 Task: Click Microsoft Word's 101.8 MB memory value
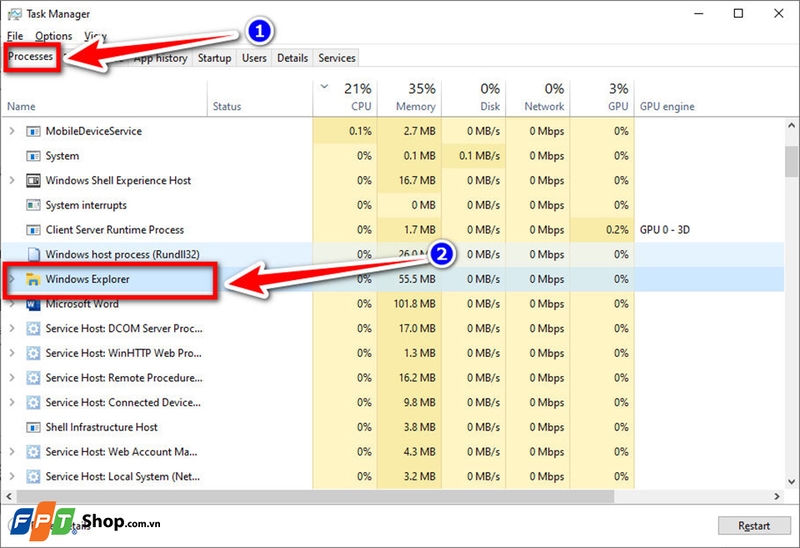[x=414, y=304]
